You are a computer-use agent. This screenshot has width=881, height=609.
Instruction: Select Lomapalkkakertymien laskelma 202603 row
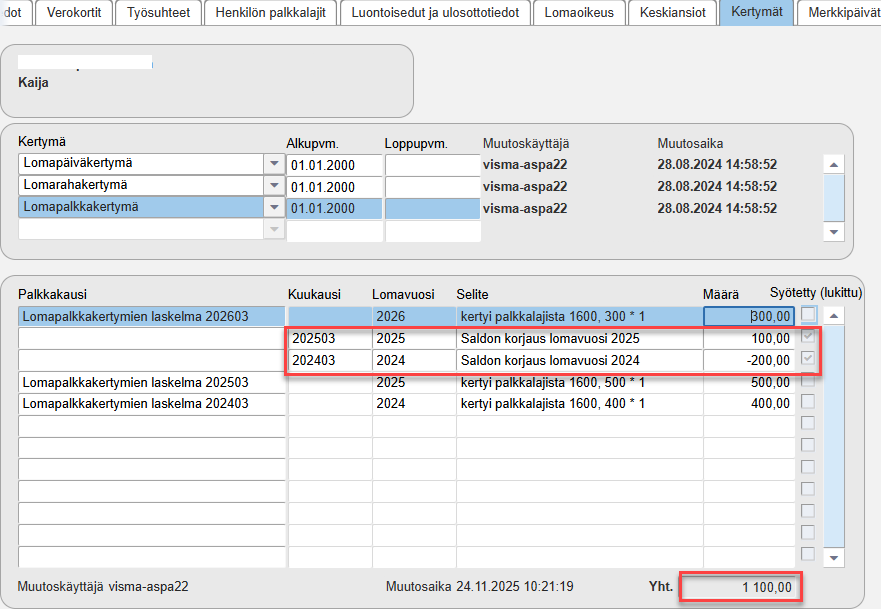coord(152,316)
